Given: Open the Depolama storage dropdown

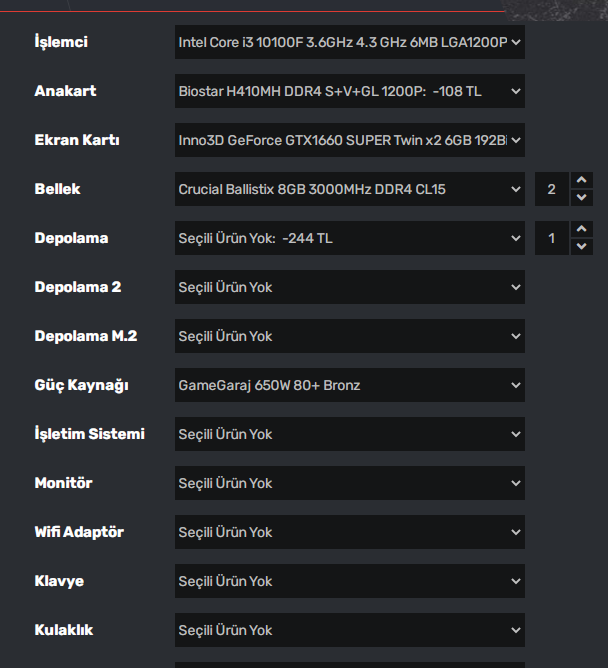Looking at the screenshot, I should point(349,238).
